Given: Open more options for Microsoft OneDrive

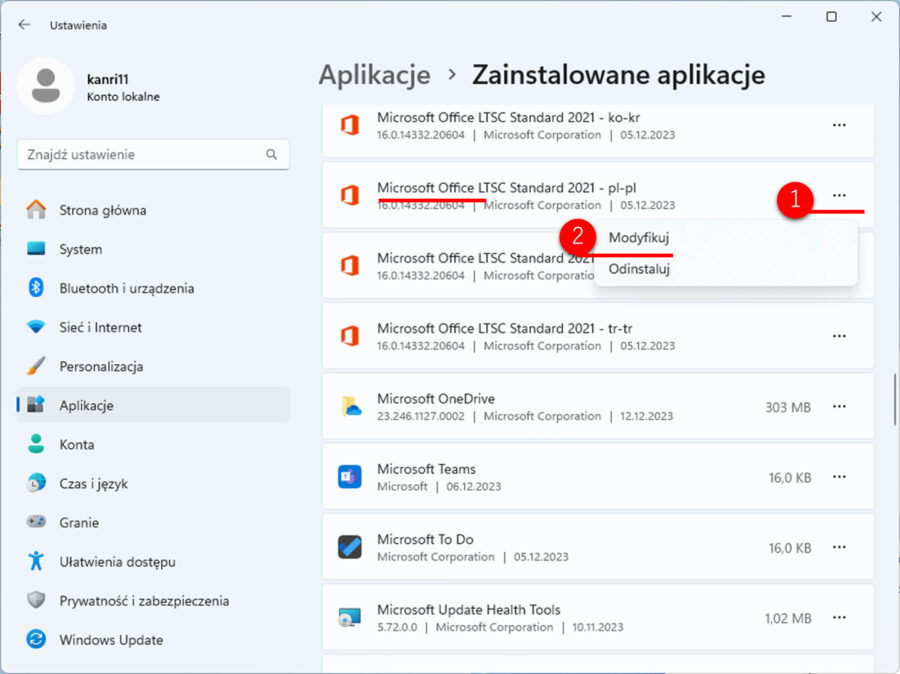Looking at the screenshot, I should click(839, 406).
